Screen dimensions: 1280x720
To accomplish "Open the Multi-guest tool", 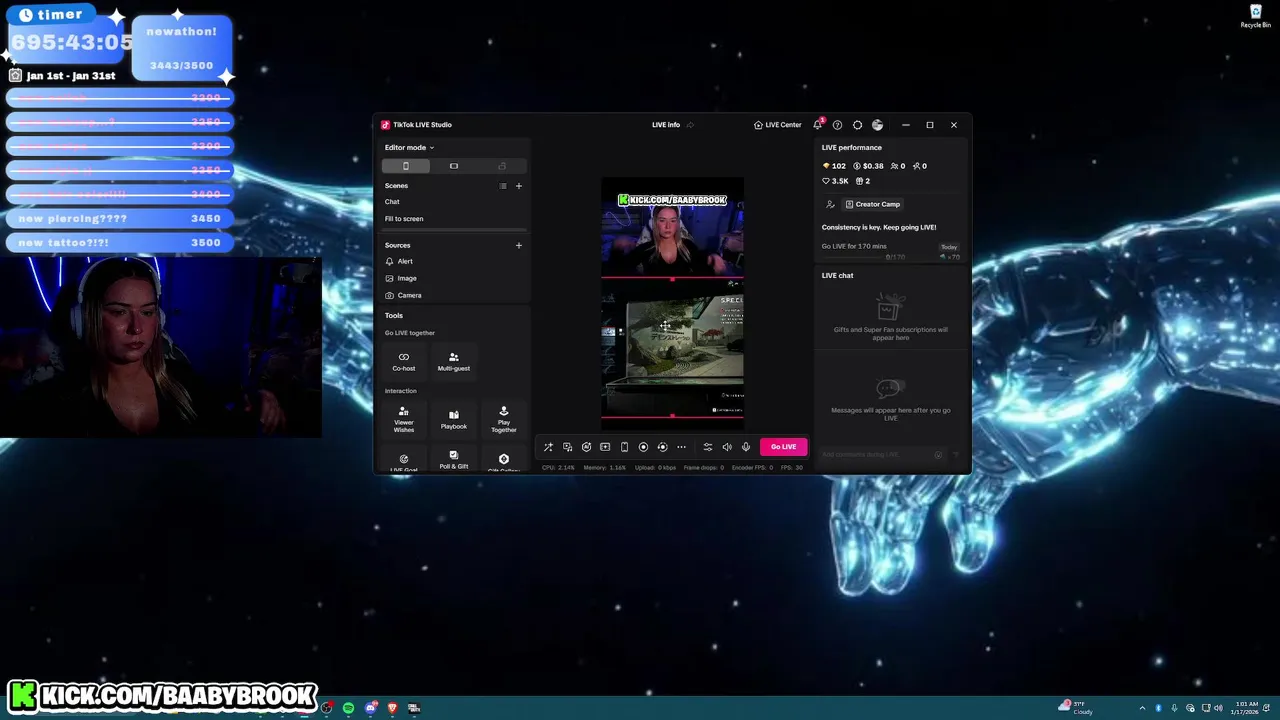I will 453,361.
